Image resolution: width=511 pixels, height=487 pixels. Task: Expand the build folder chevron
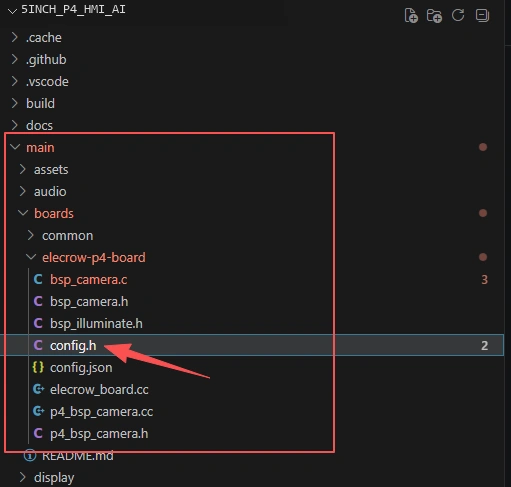(x=14, y=103)
